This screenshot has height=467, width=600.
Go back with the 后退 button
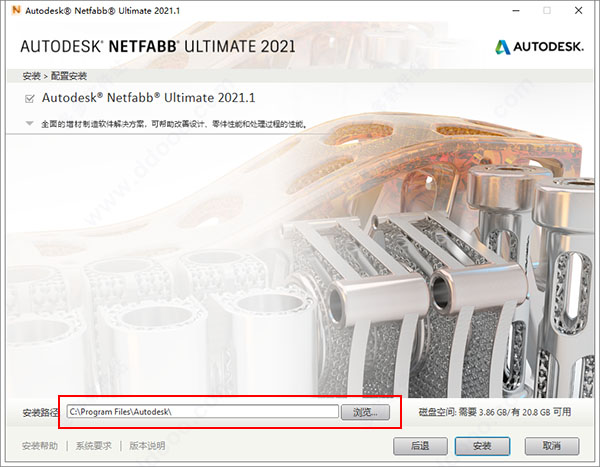pyautogui.click(x=420, y=446)
